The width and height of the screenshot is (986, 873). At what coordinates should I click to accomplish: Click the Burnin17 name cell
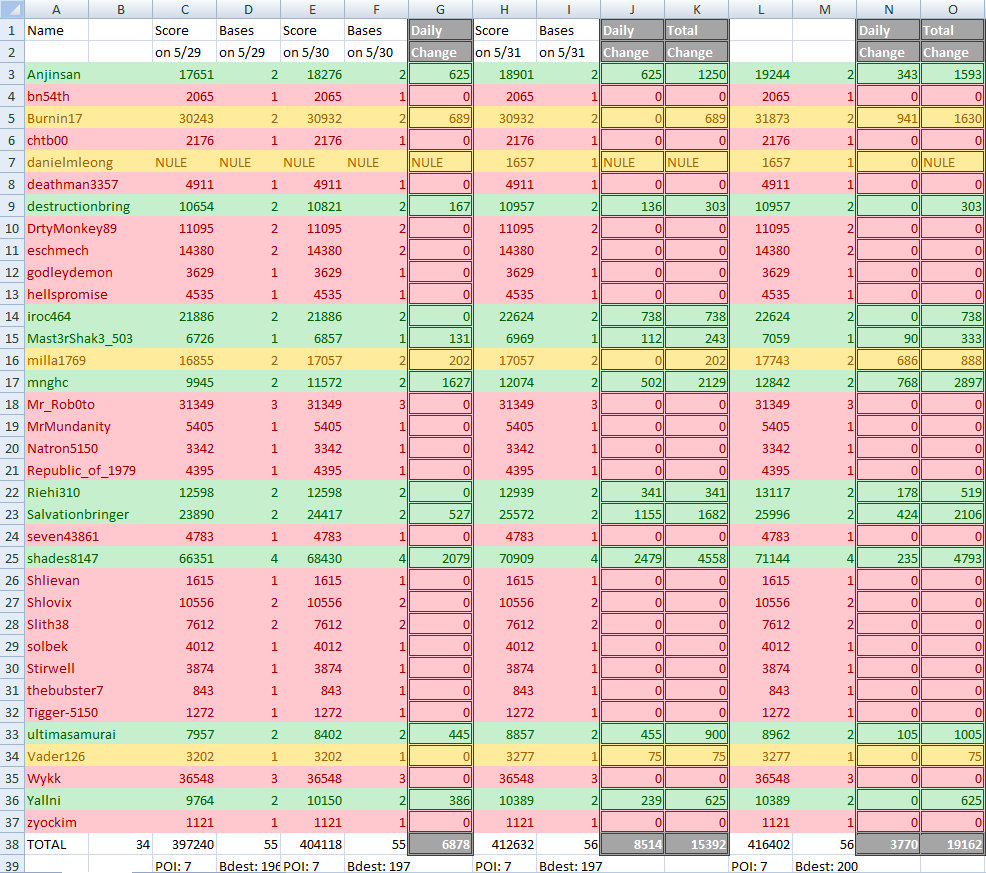(56, 118)
